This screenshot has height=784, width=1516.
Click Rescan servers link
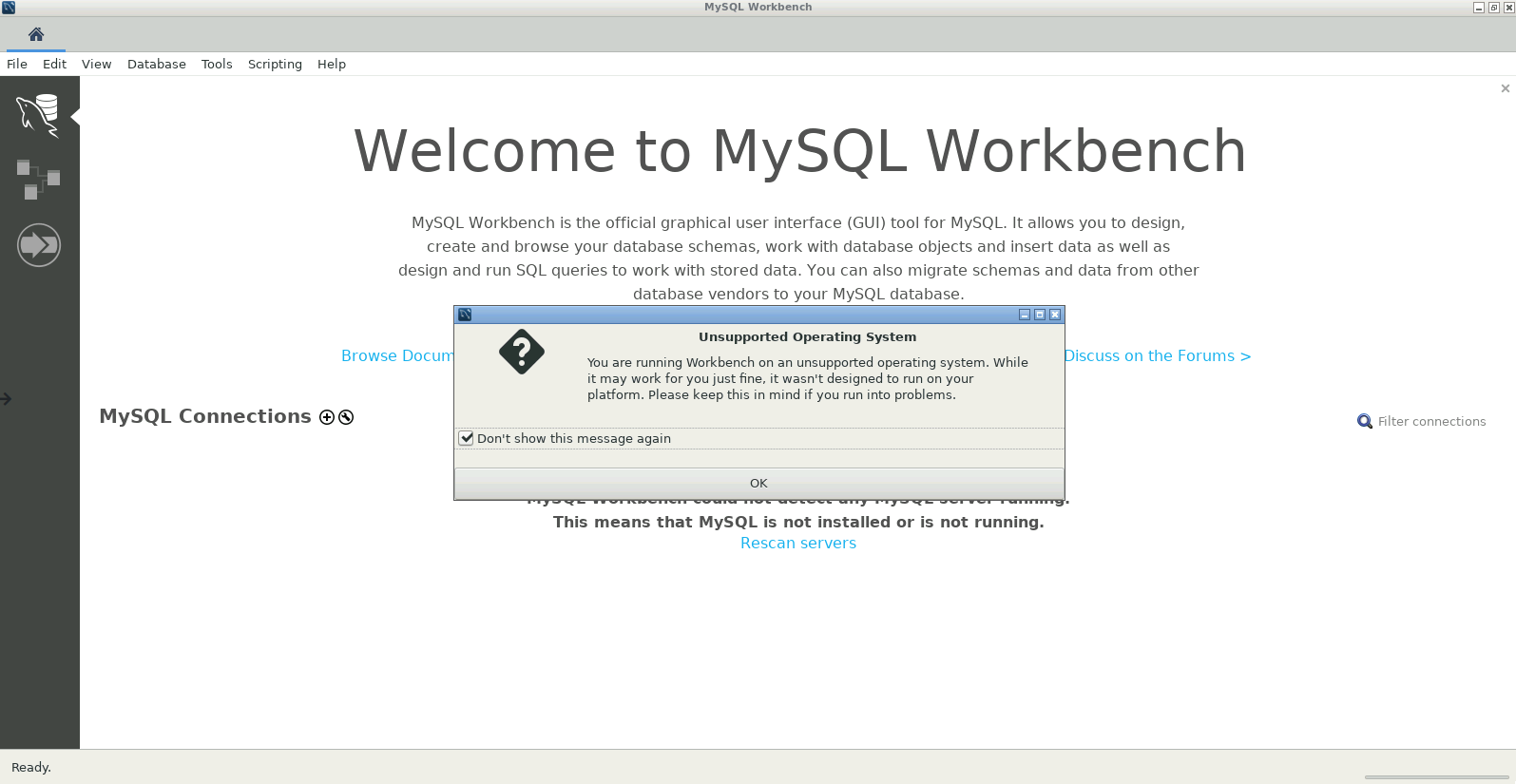pyautogui.click(x=798, y=543)
